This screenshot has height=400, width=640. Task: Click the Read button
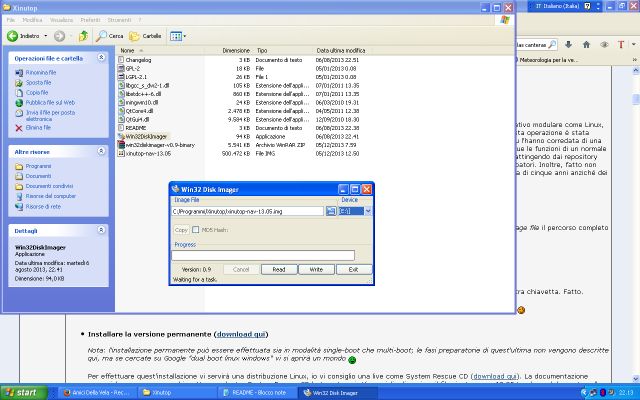[279, 269]
